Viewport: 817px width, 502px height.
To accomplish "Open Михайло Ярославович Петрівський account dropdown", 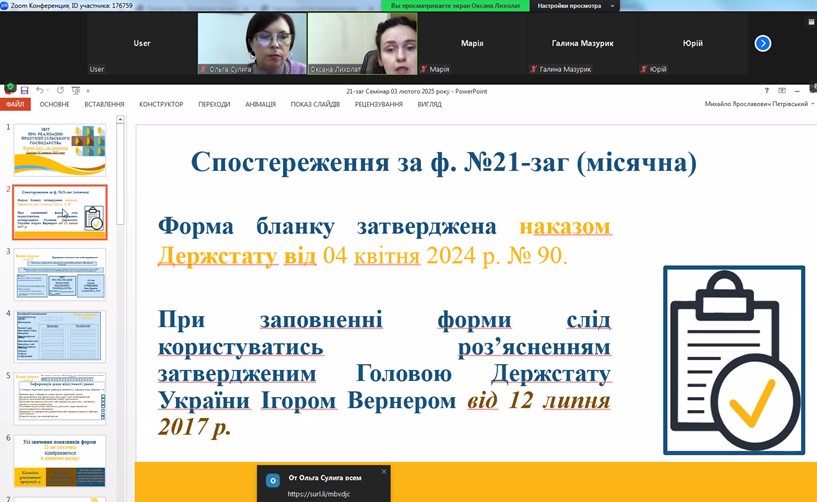I will point(759,104).
